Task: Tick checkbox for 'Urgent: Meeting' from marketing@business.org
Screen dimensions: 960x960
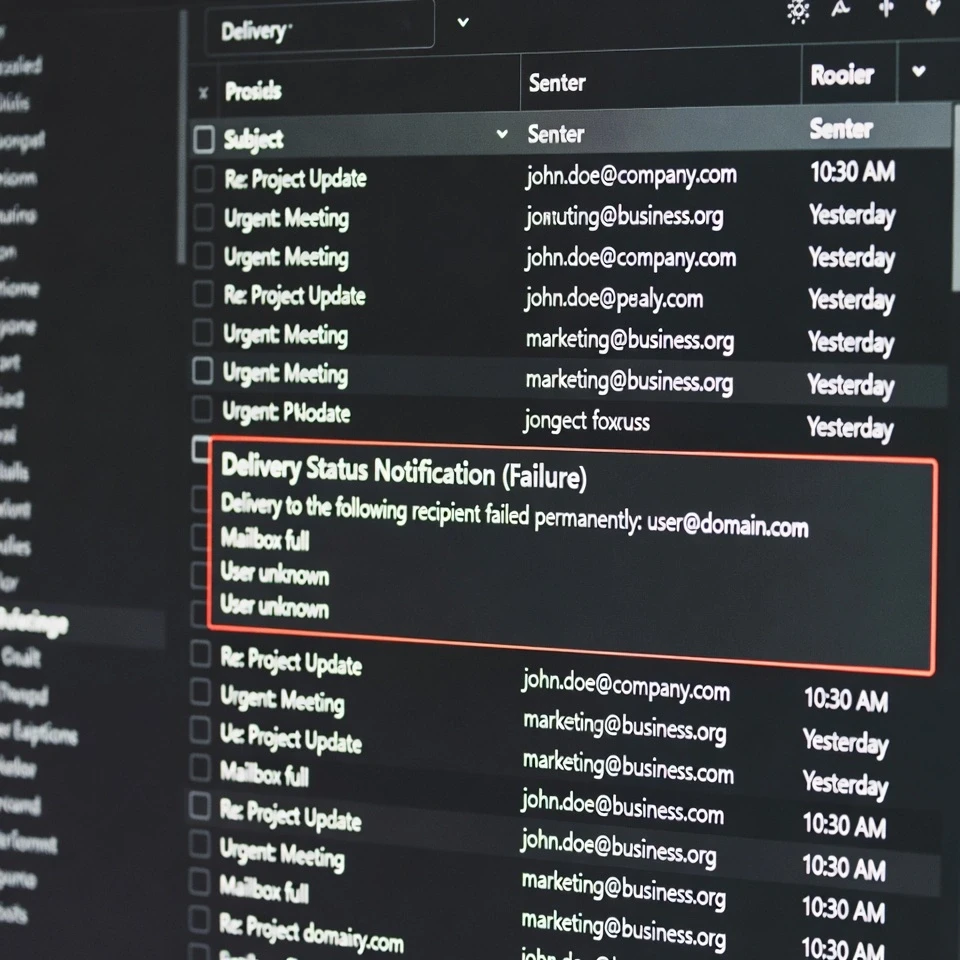Action: (x=204, y=336)
